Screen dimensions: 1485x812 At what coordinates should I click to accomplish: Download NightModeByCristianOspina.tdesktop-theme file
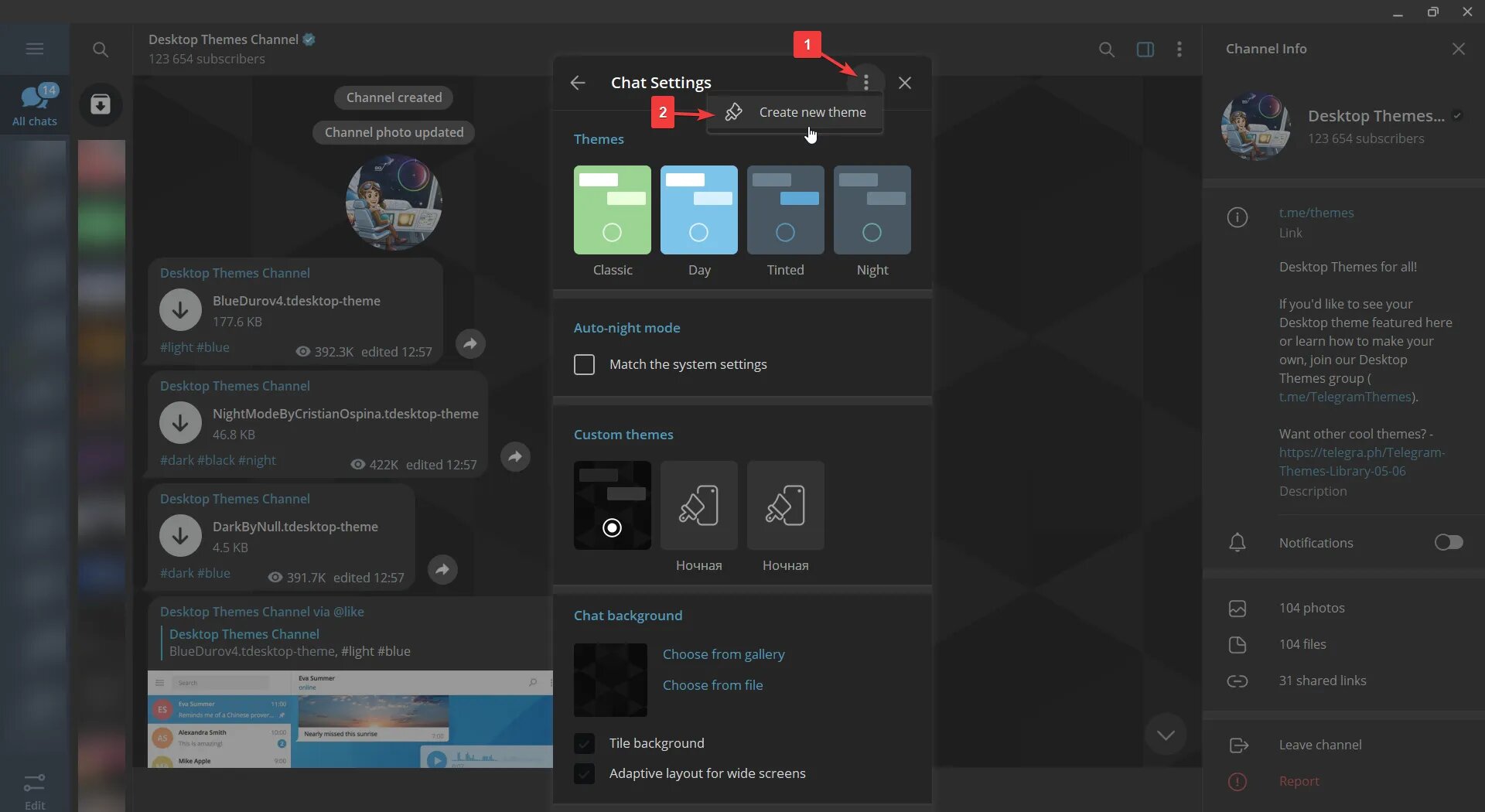pyautogui.click(x=180, y=422)
